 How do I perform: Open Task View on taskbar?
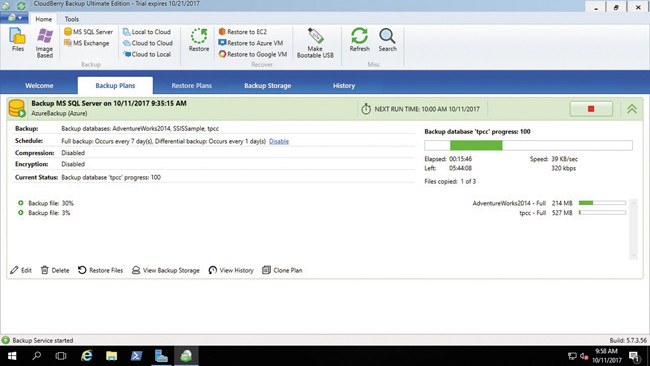click(61, 356)
